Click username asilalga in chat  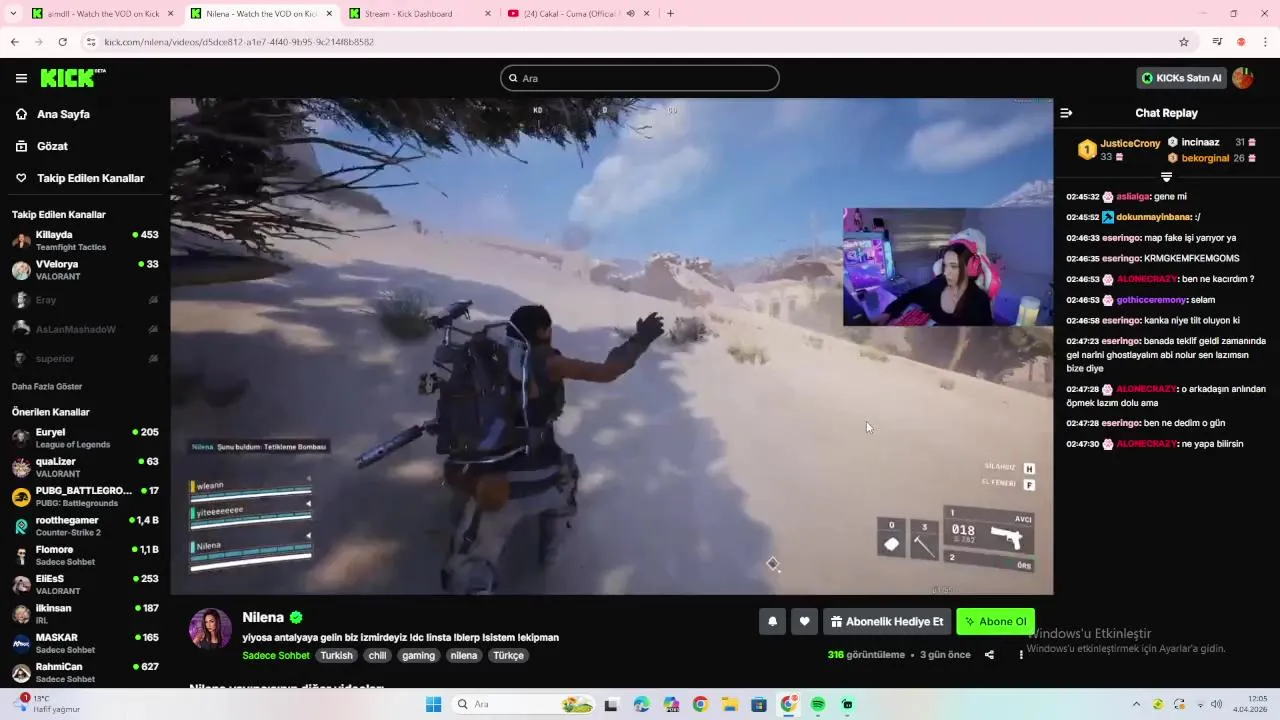pyautogui.click(x=1133, y=197)
